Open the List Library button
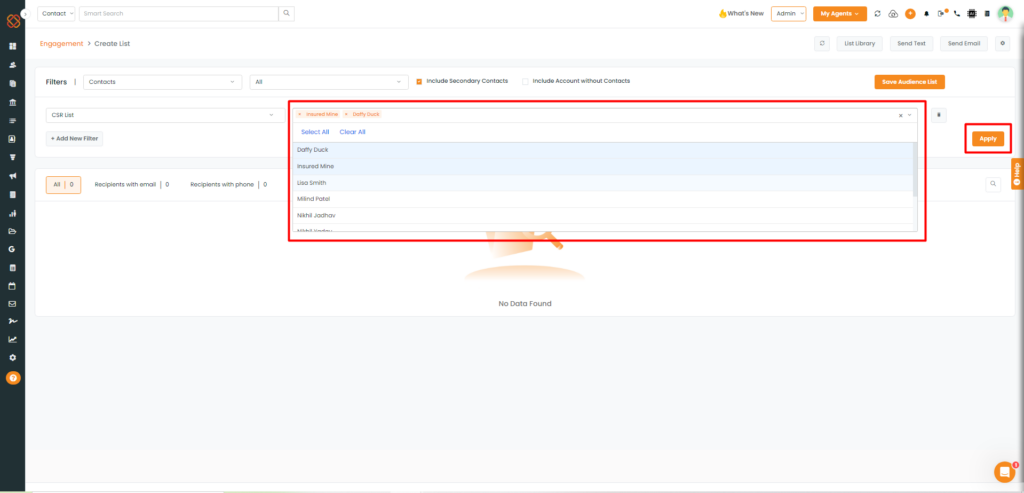 coord(859,43)
